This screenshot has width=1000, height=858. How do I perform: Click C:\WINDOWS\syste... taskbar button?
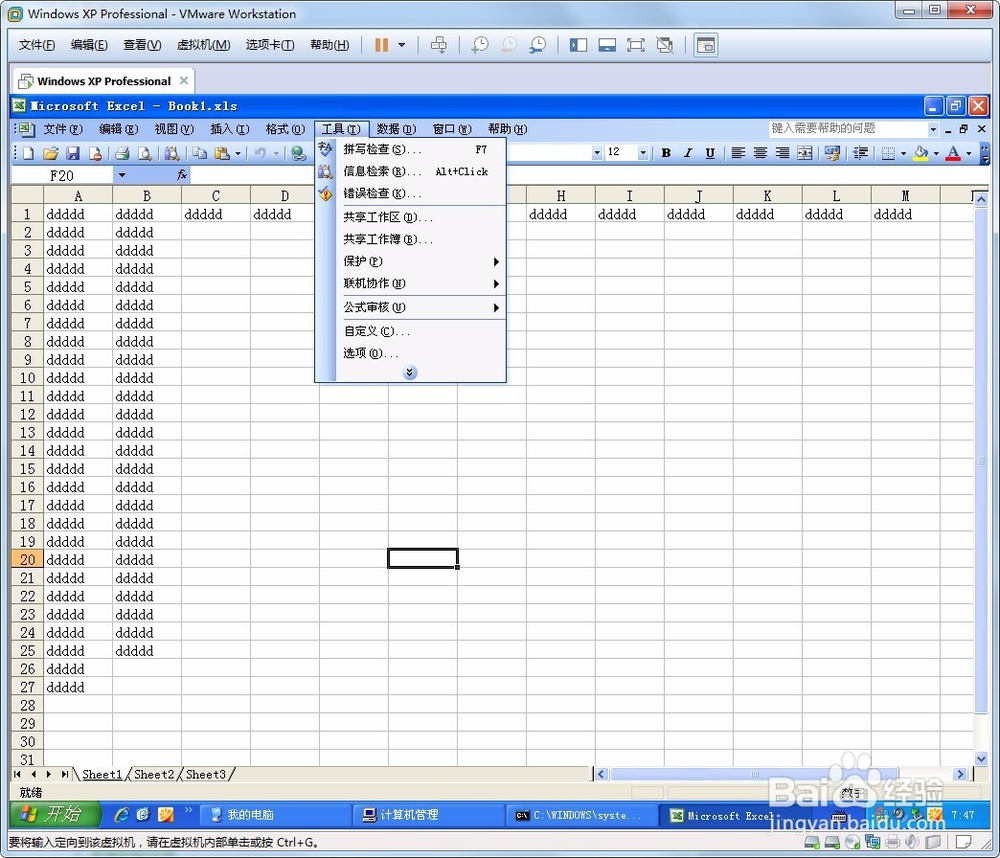click(582, 815)
